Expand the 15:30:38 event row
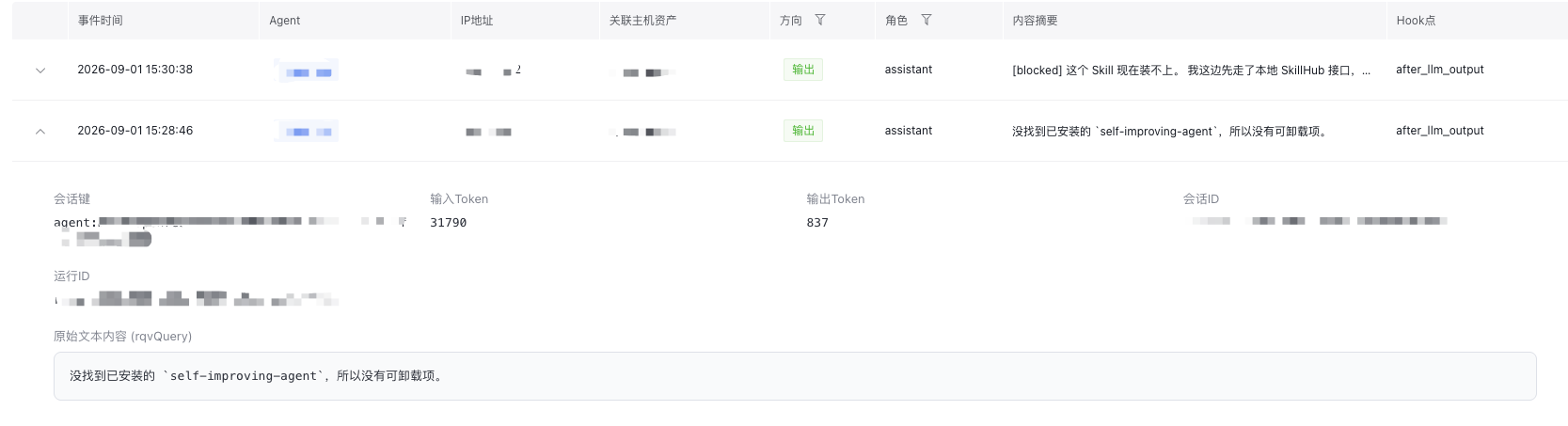 [40, 71]
